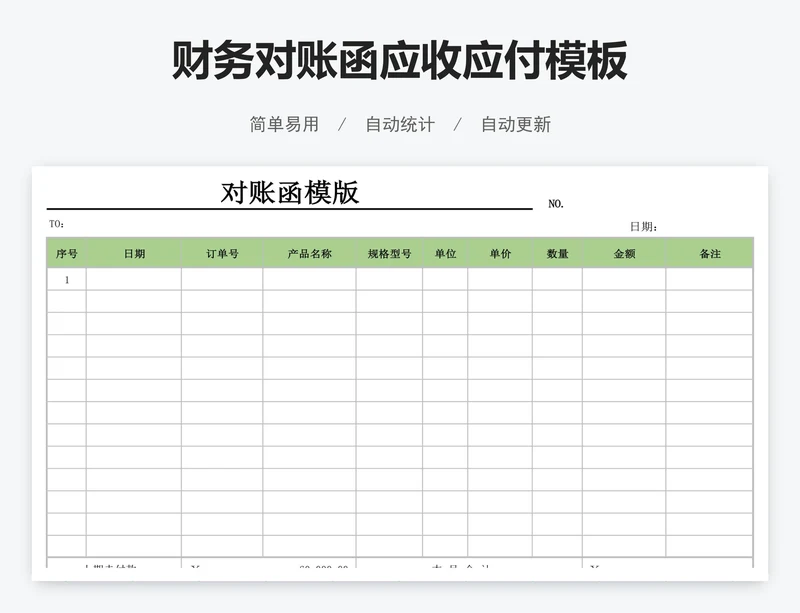Select the 规格型号 column header
The width and height of the screenshot is (800, 613).
click(389, 253)
